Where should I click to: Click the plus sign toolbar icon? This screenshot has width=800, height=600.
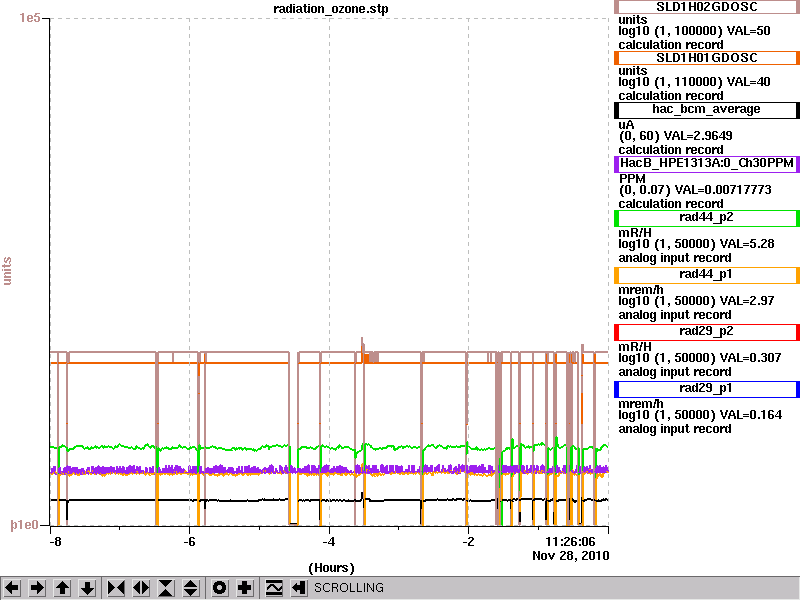click(x=244, y=588)
